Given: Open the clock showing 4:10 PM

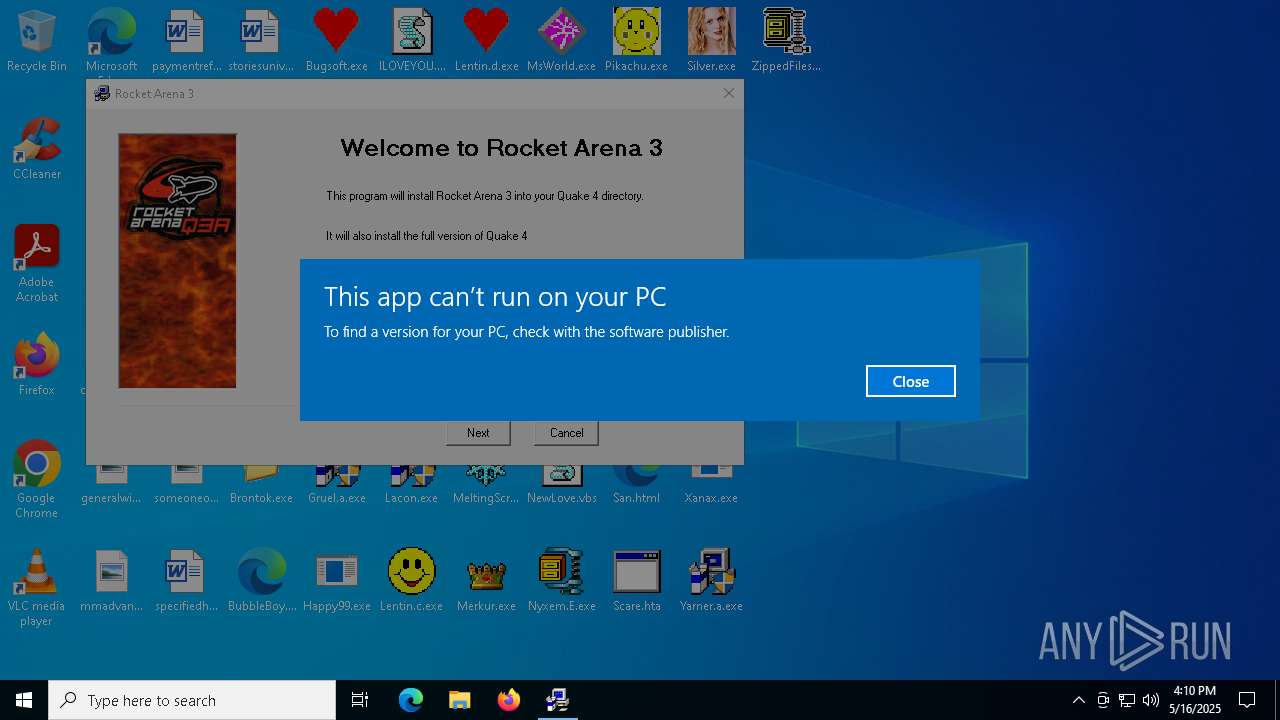Looking at the screenshot, I should point(1194,700).
